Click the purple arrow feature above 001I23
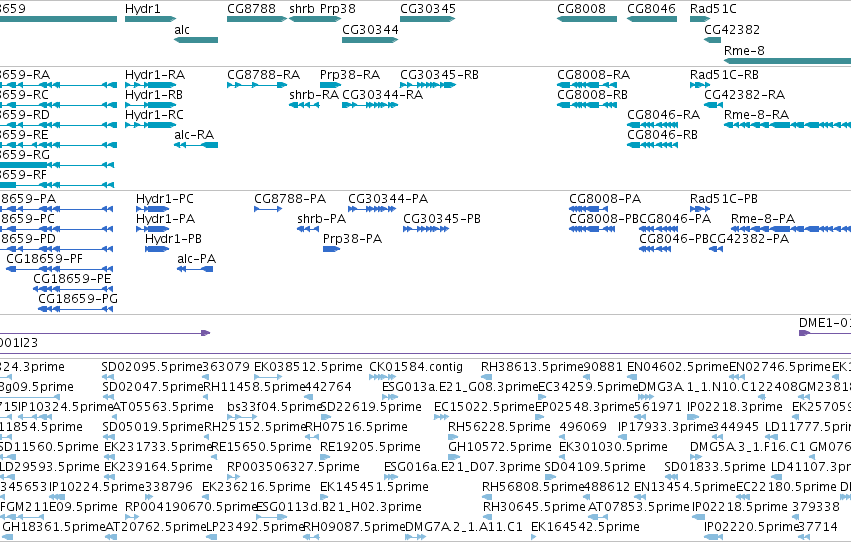This screenshot has width=851, height=542. [x=105, y=333]
